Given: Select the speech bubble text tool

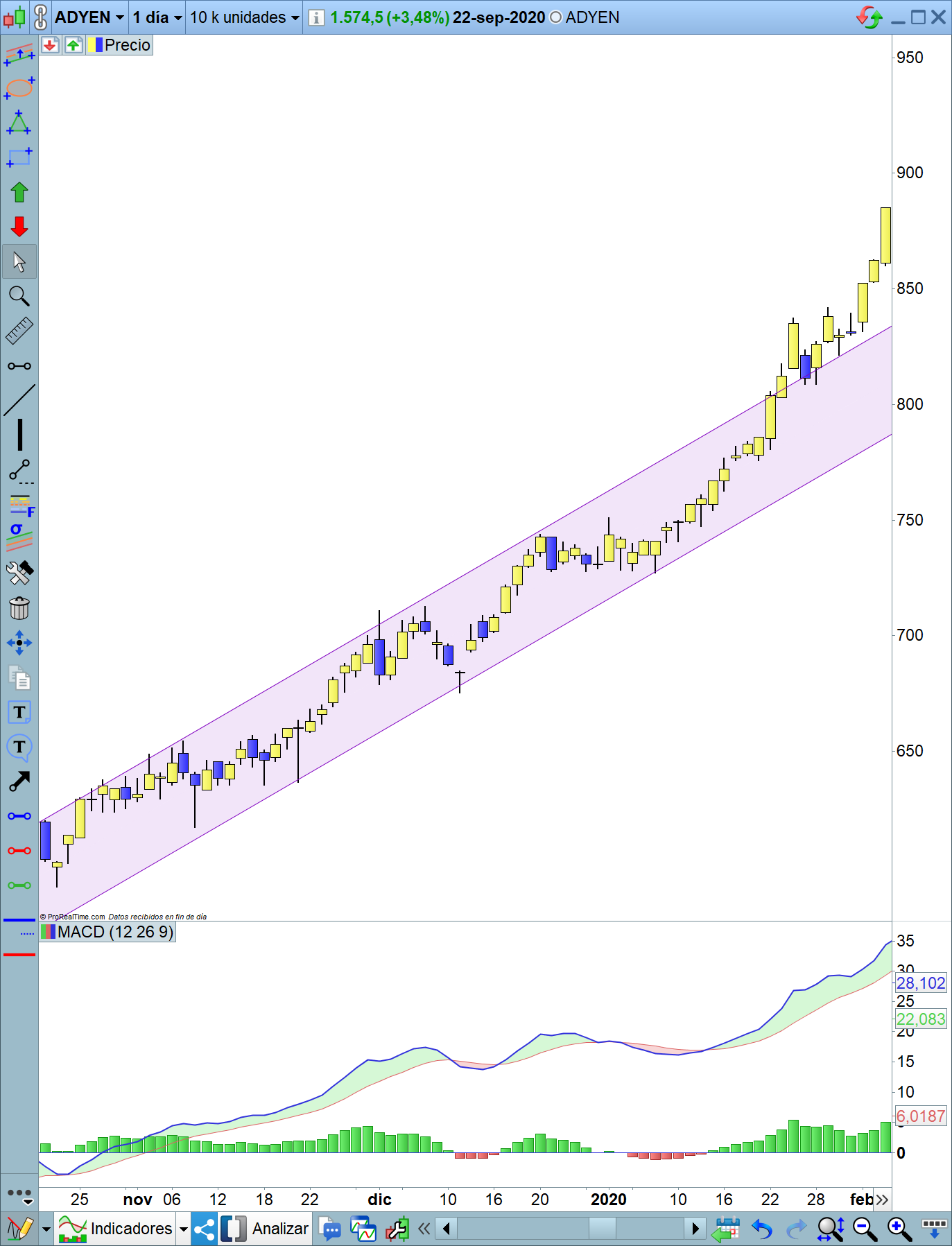Looking at the screenshot, I should [19, 747].
